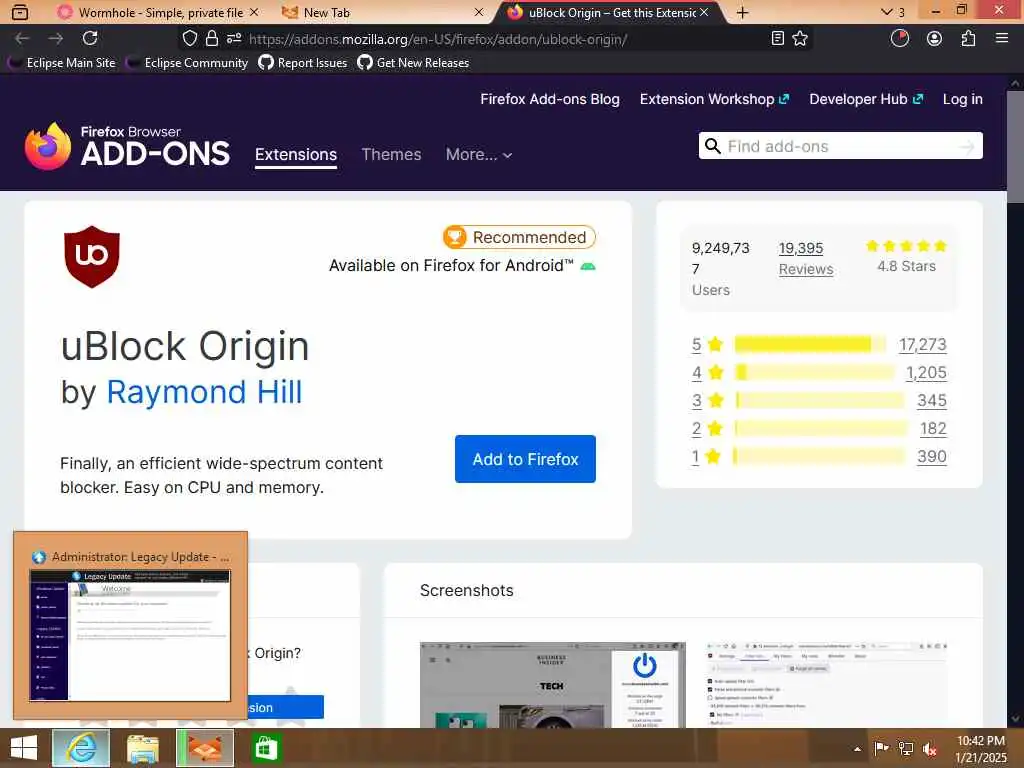Toggle reader view icon
This screenshot has width=1024, height=768.
777,39
